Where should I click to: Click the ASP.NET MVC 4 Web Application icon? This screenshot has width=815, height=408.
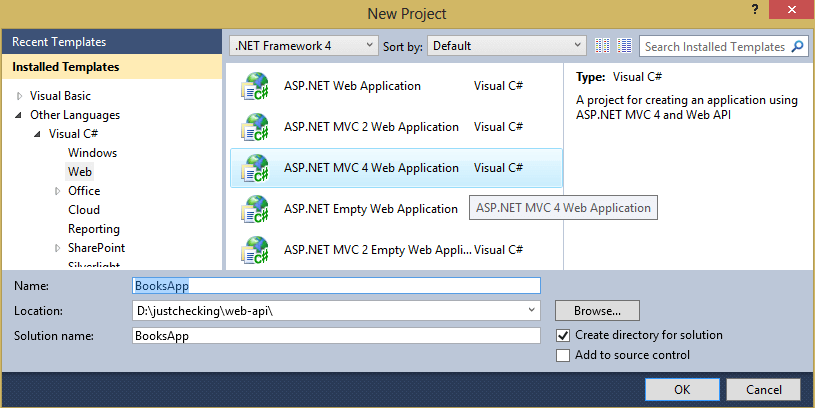(255, 169)
